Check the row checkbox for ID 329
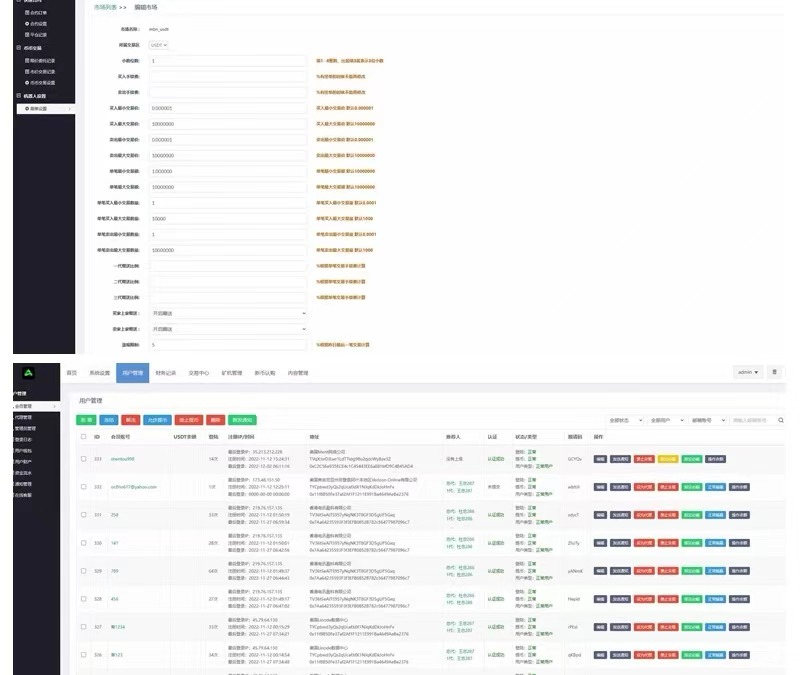 (x=84, y=571)
